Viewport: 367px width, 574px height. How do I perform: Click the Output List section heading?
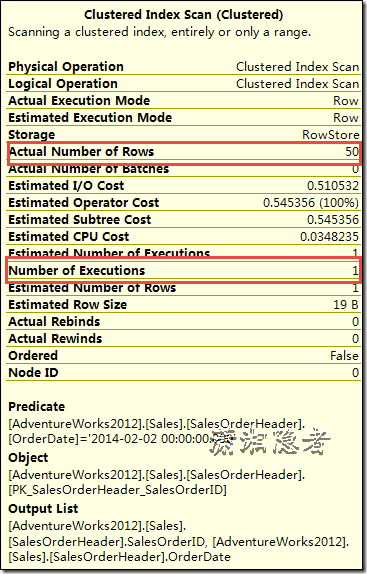pyautogui.click(x=43, y=508)
